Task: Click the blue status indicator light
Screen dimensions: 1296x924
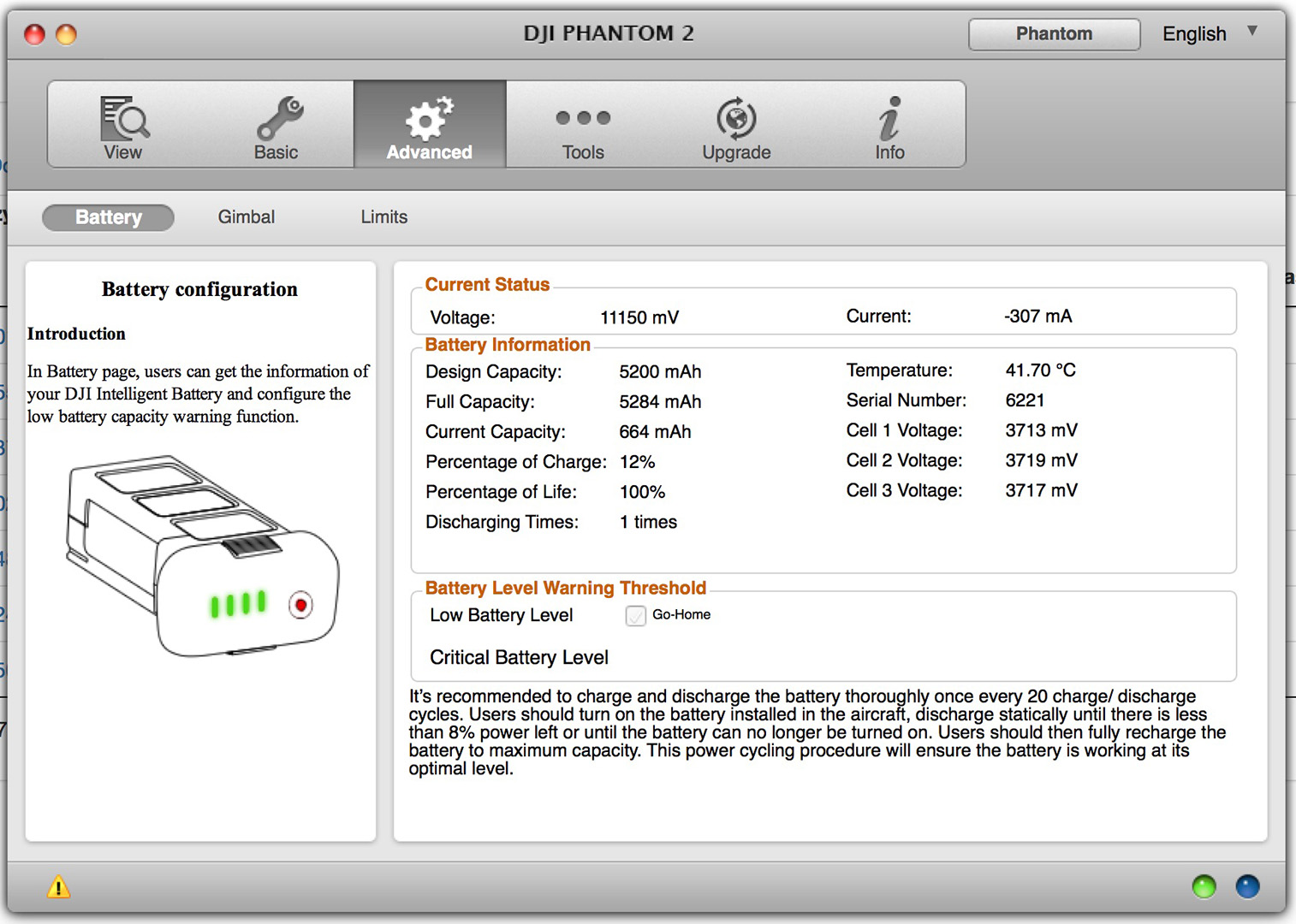Action: point(1247,886)
